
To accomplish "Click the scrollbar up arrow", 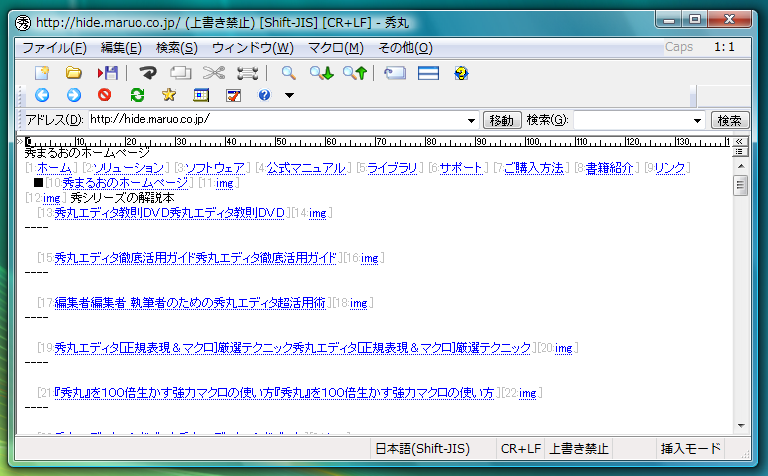I will [741, 167].
